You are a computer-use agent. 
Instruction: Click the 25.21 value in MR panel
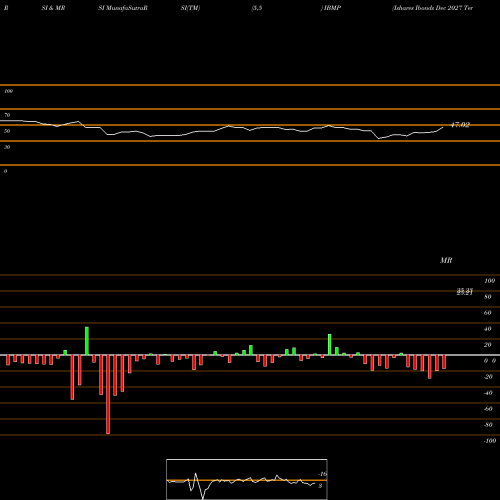click(465, 292)
